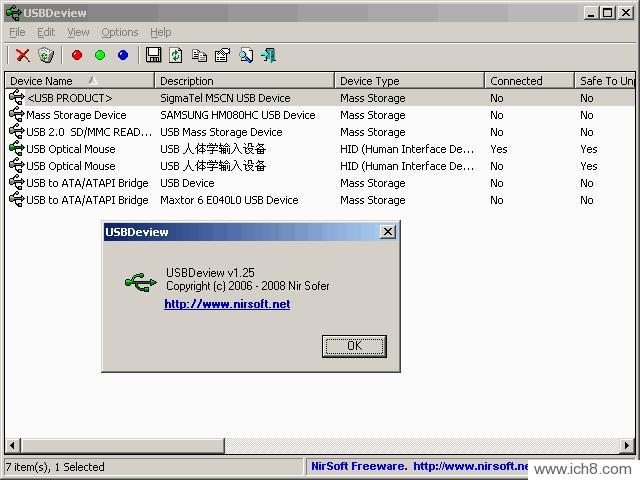Click the red dot disconnect icon
The image size is (640, 480).
(x=77, y=55)
